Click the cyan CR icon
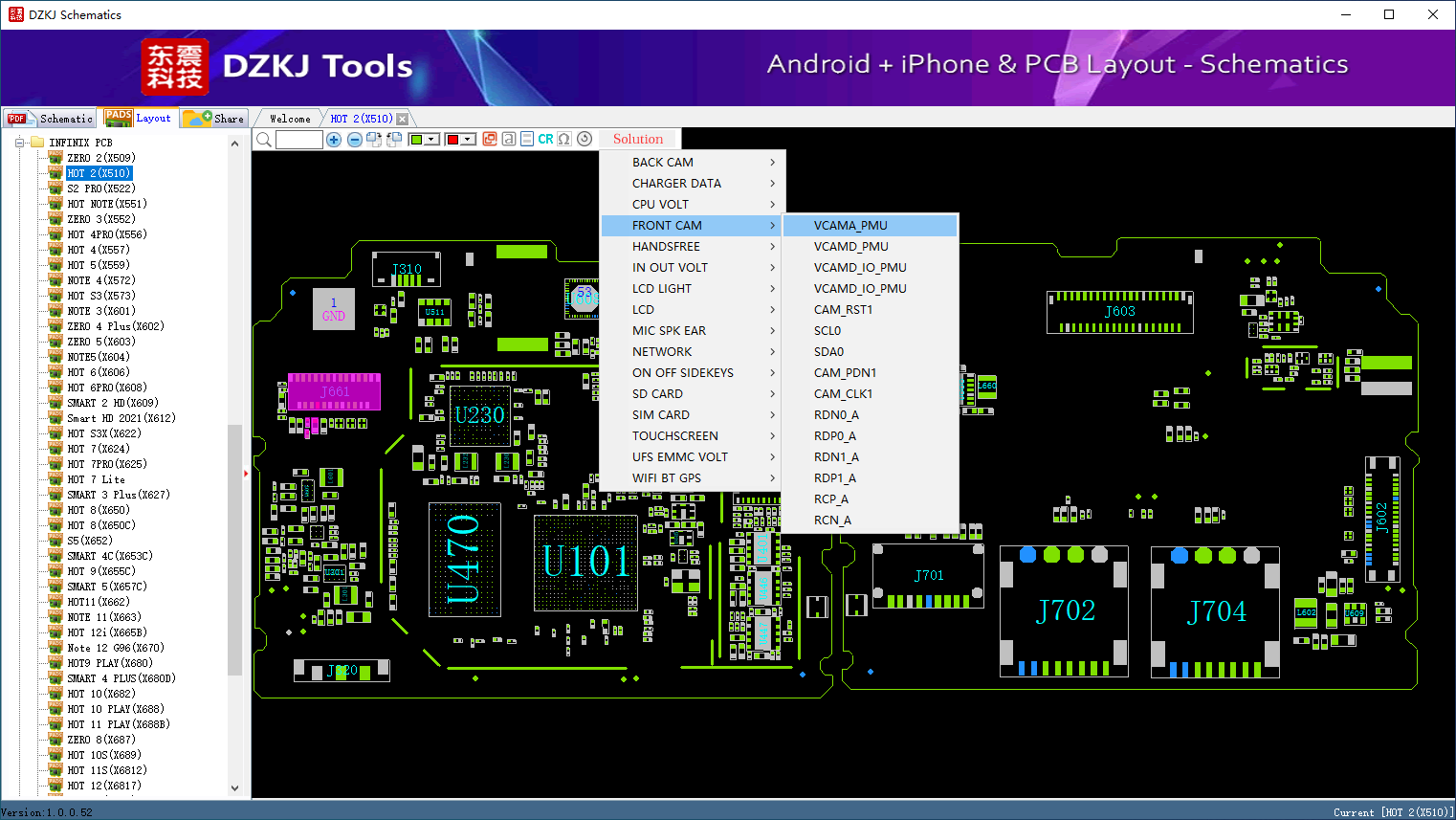 (x=545, y=139)
